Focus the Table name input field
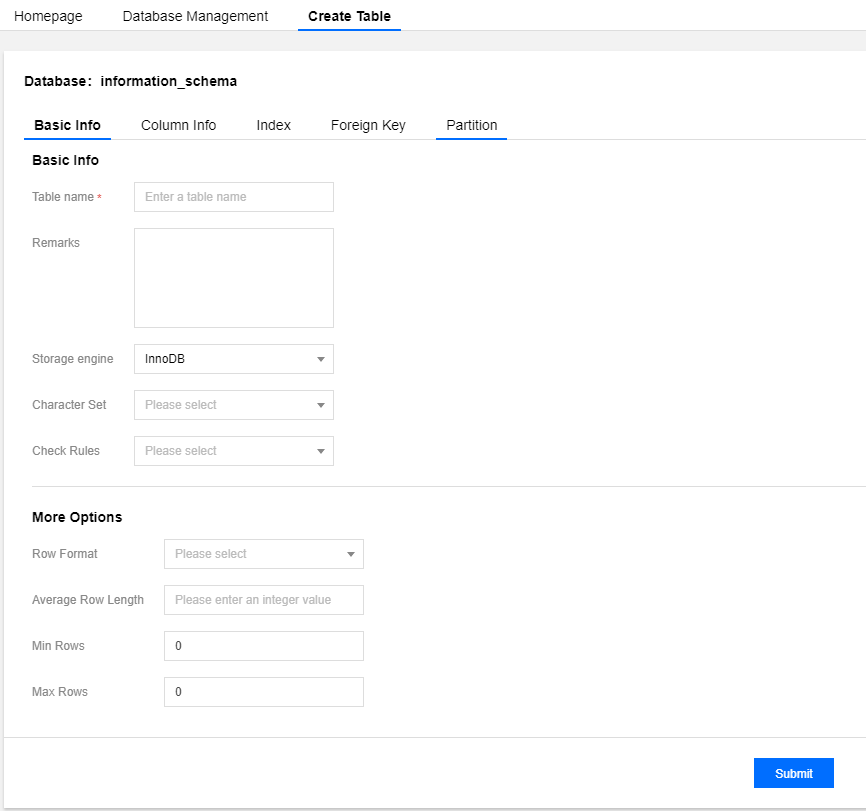Image resolution: width=866 pixels, height=811 pixels. (233, 197)
